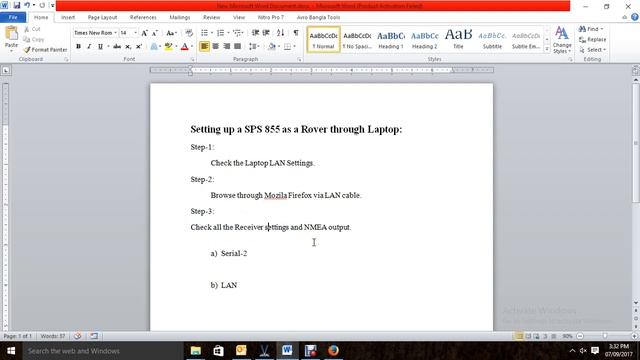Apply the Heading 2 style

[424, 40]
